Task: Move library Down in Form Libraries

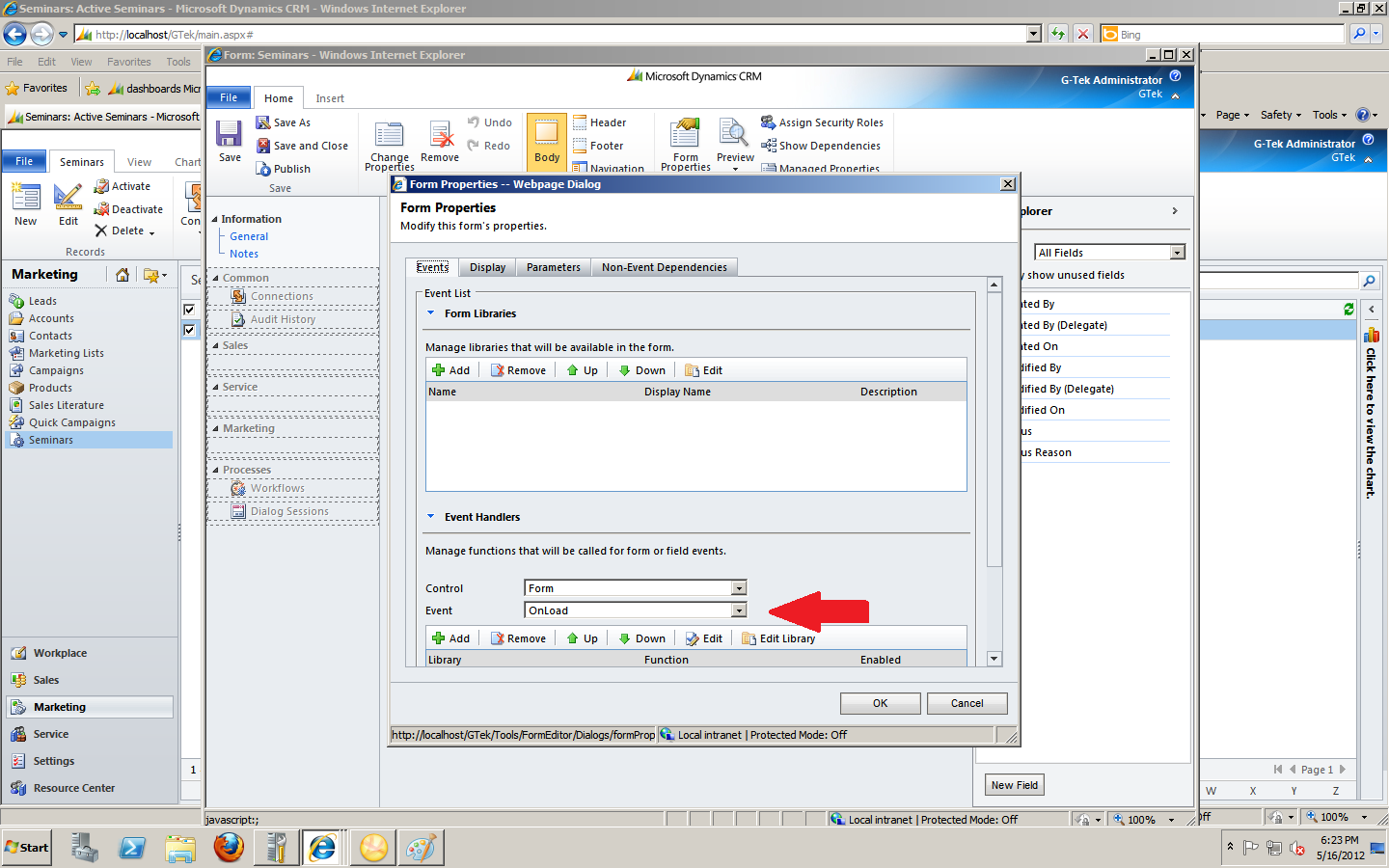Action: coord(641,370)
